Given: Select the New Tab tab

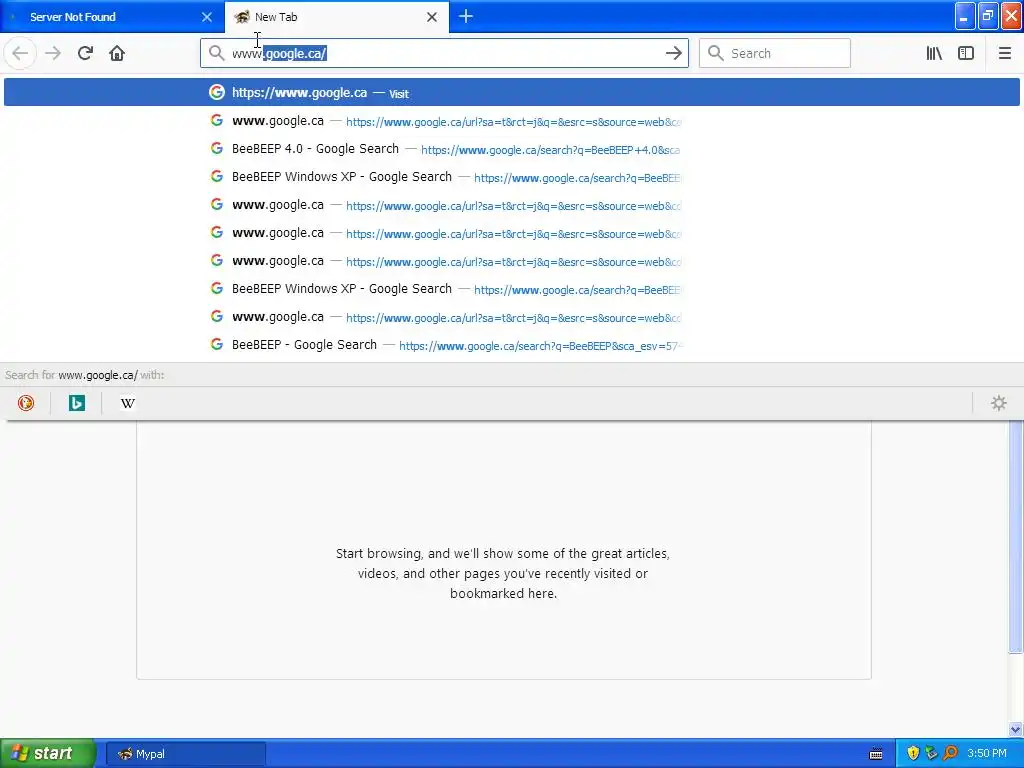Looking at the screenshot, I should coord(337,17).
